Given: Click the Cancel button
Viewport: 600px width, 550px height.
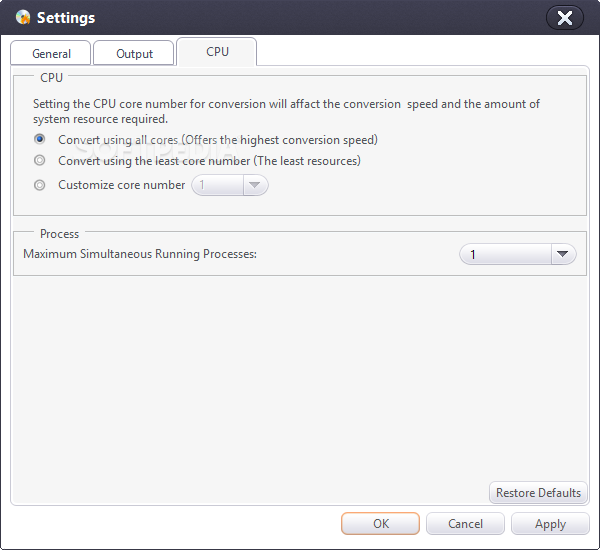Looking at the screenshot, I should pyautogui.click(x=465, y=523).
